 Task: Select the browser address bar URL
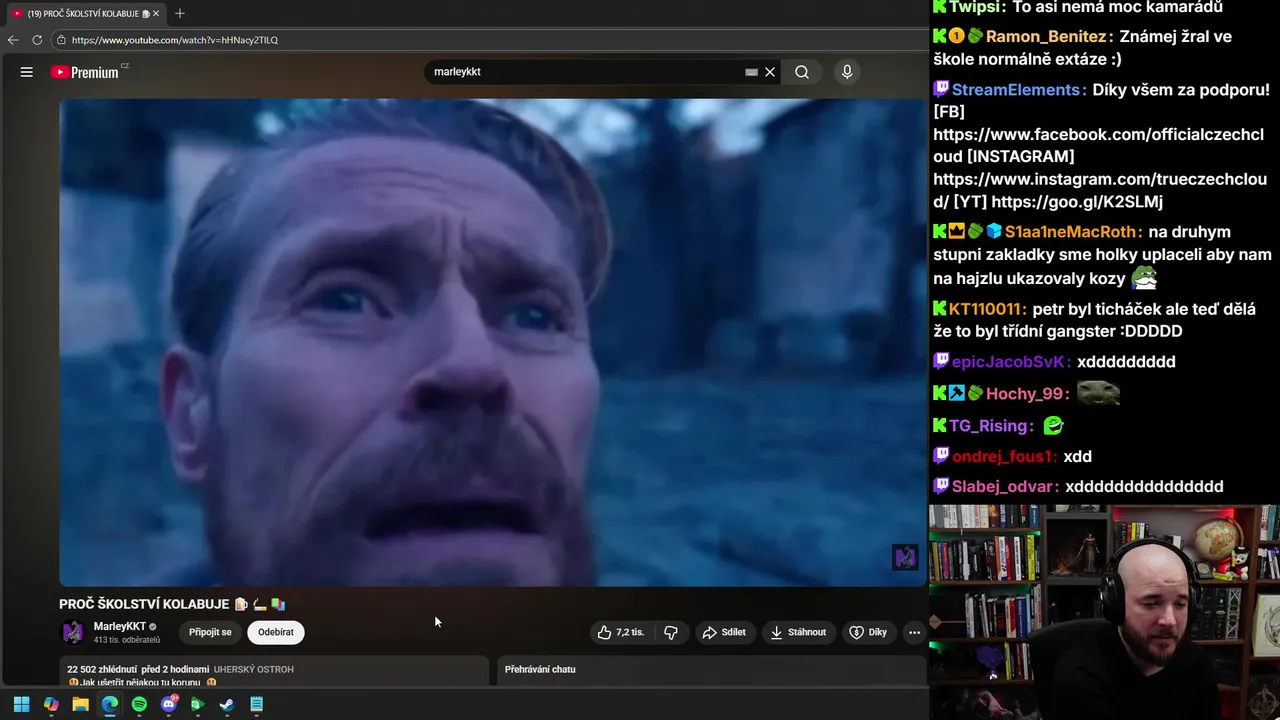pos(175,40)
